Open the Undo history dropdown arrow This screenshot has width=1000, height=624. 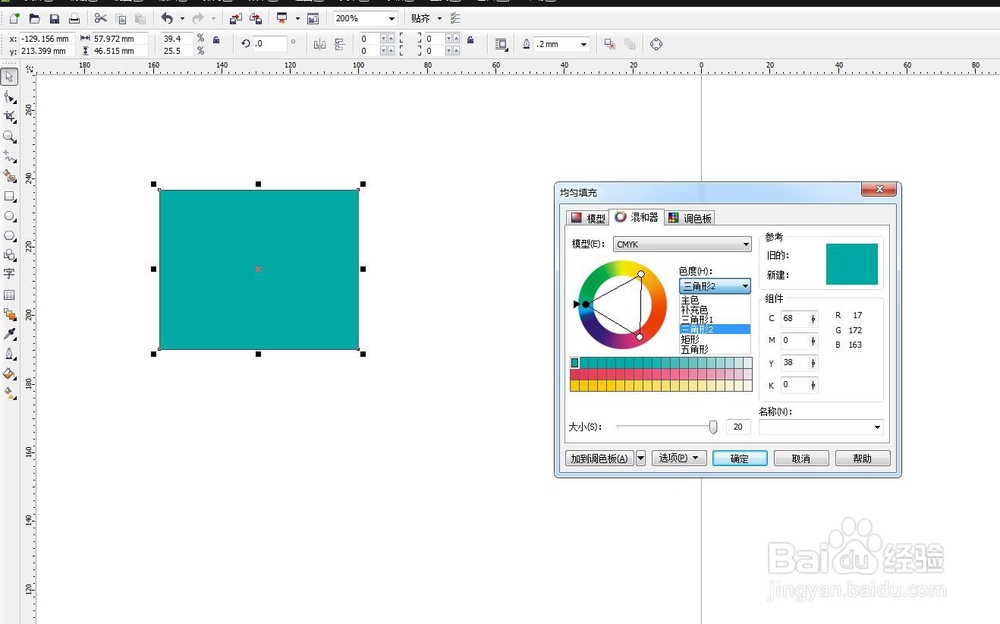[x=182, y=19]
